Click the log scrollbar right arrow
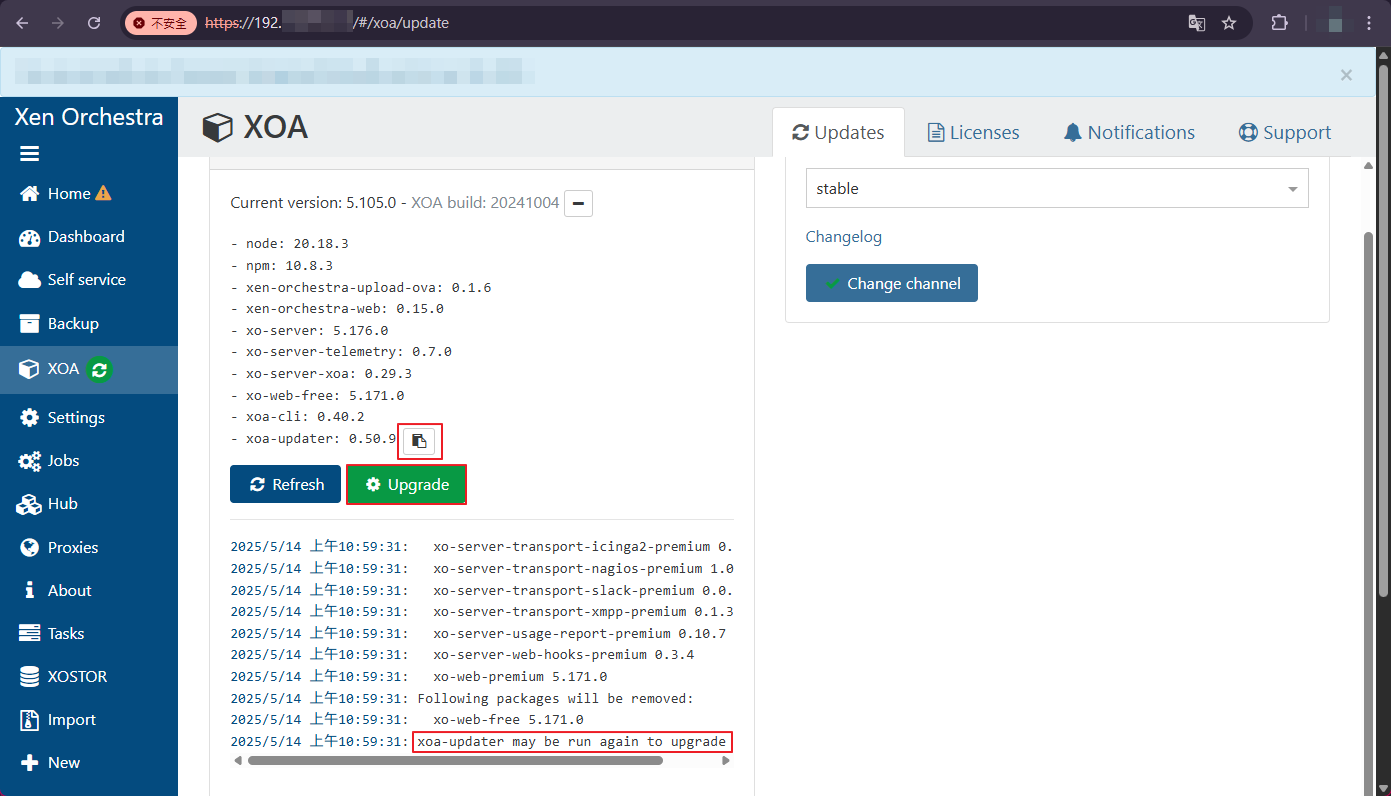This screenshot has width=1391, height=796. [727, 761]
